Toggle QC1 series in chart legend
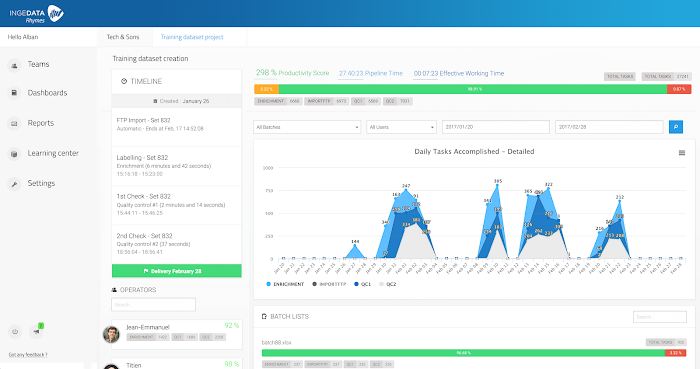Image resolution: width=700 pixels, height=369 pixels. [x=362, y=284]
